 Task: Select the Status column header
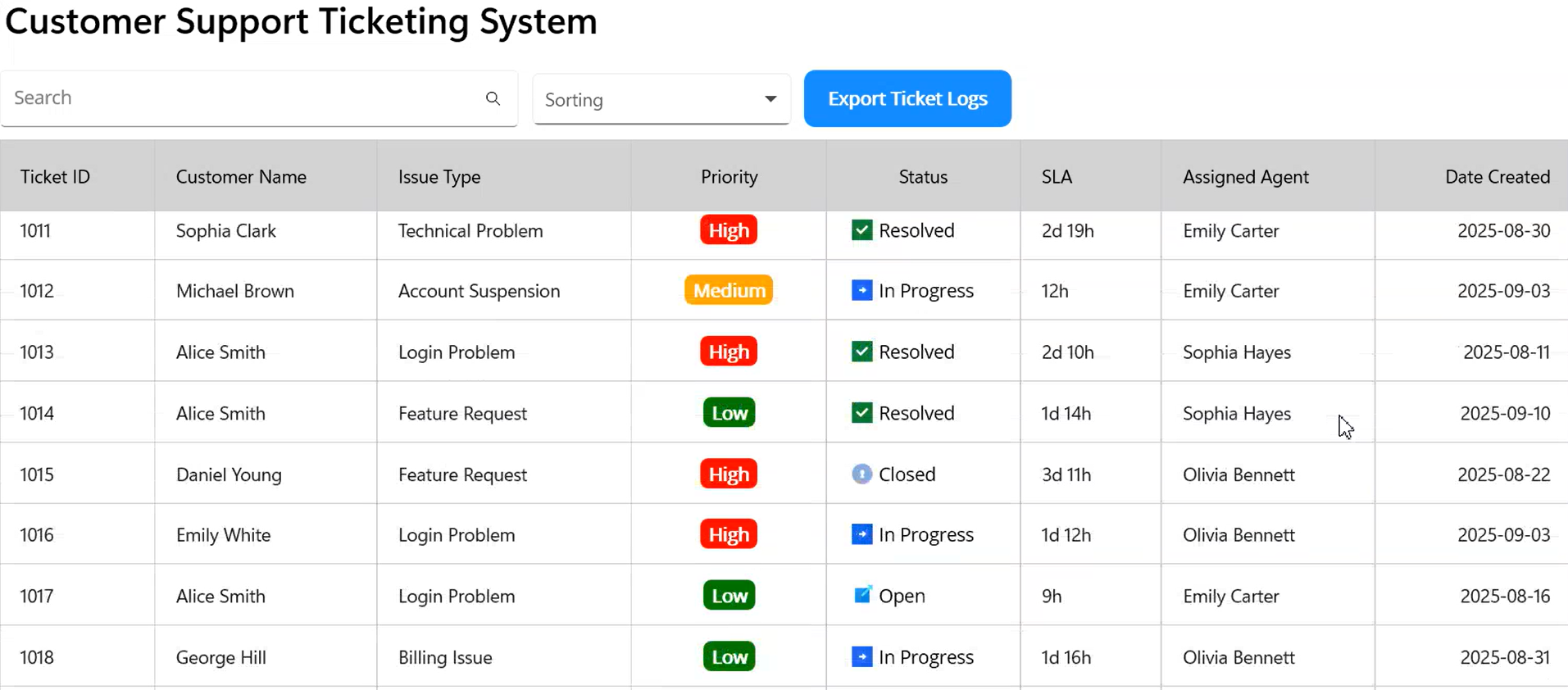pos(922,176)
